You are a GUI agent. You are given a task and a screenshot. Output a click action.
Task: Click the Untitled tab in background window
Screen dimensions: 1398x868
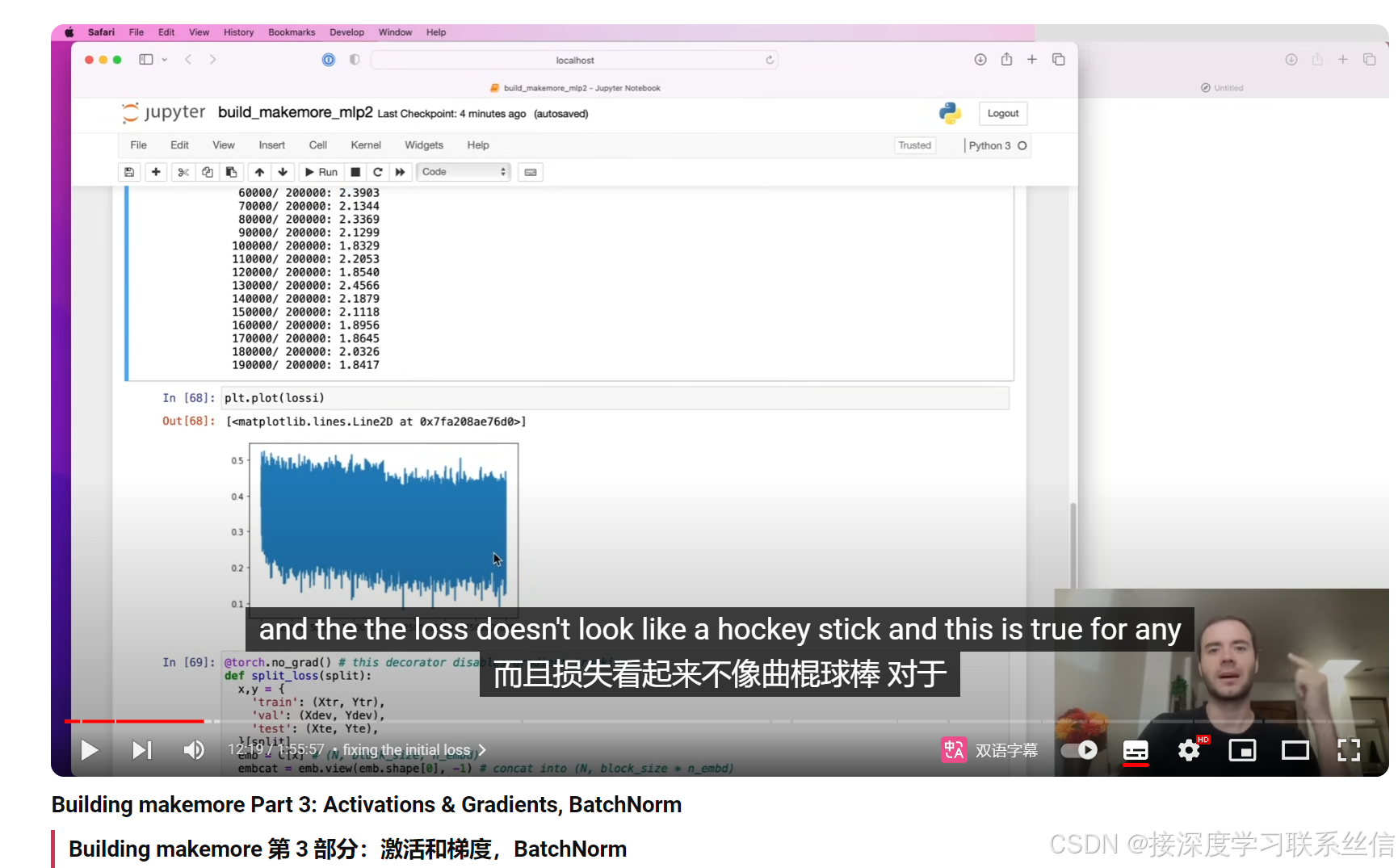(1223, 88)
